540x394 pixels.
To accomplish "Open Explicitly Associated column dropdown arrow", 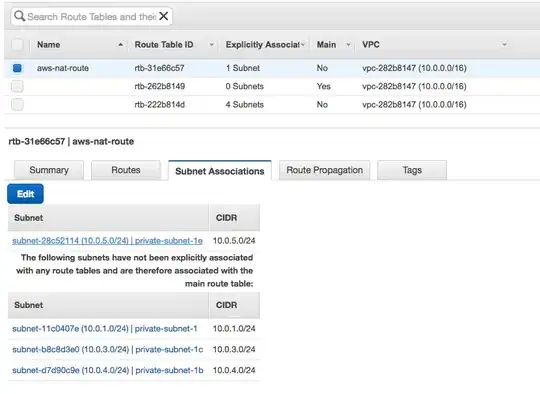I will point(302,45).
